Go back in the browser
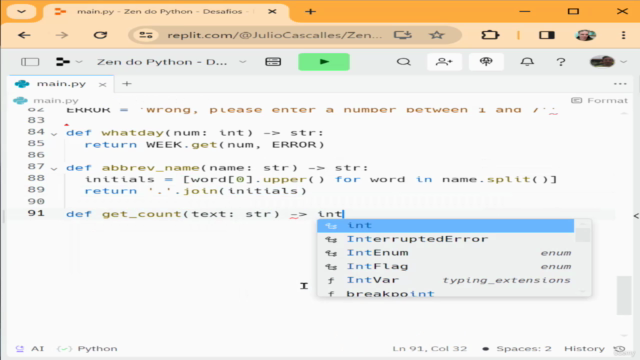640x360 pixels. pos(24,35)
